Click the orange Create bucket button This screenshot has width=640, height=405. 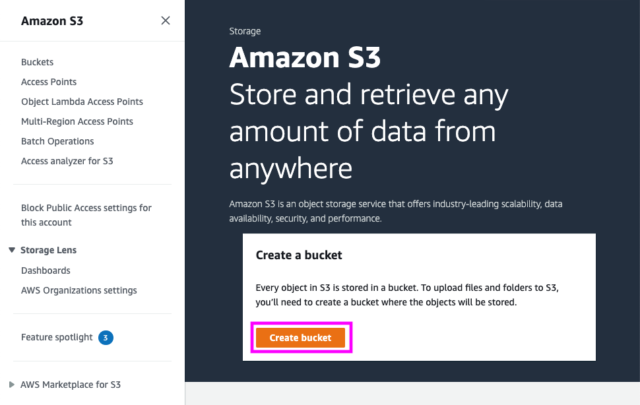pyautogui.click(x=300, y=338)
